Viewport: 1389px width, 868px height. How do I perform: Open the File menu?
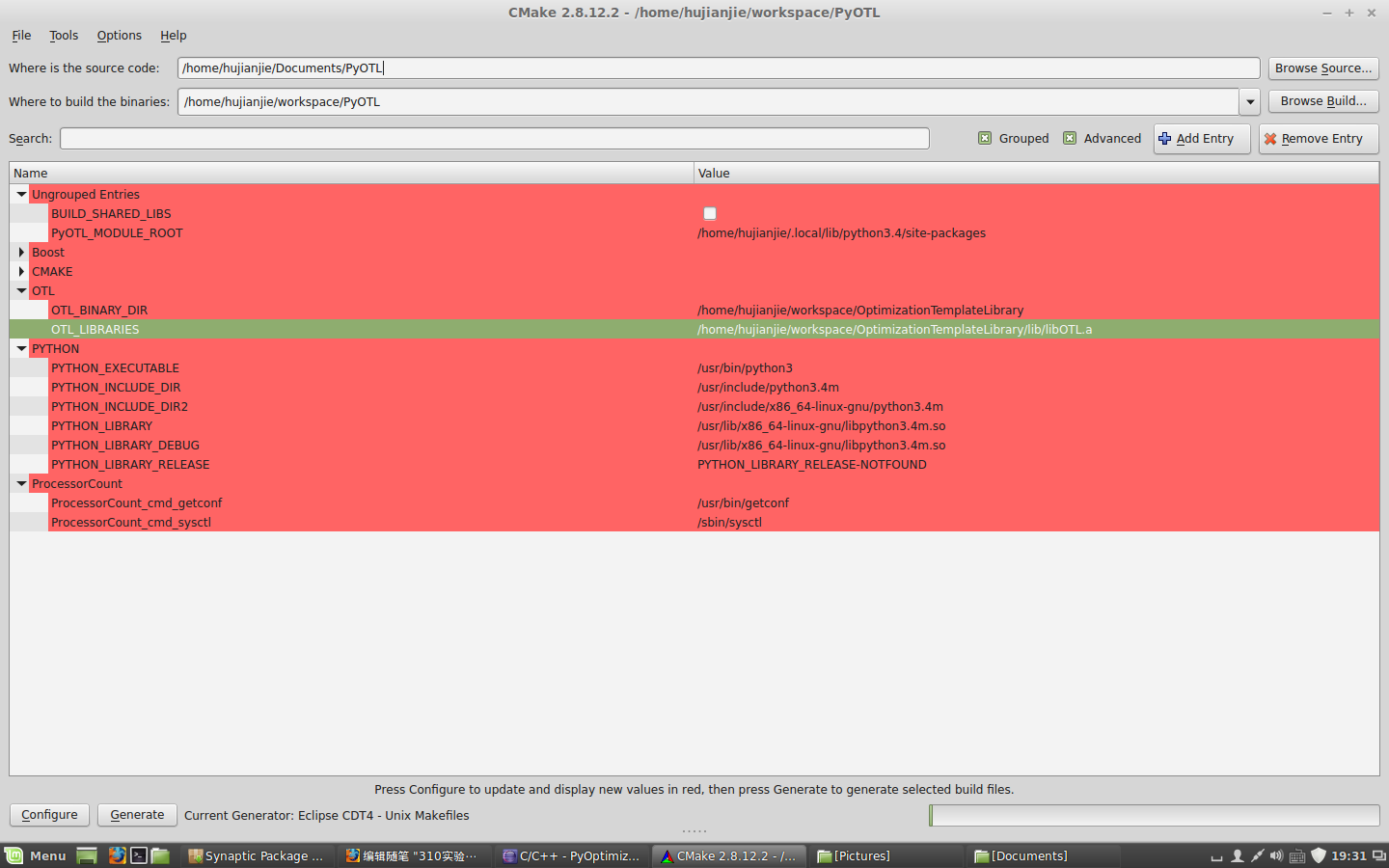[x=21, y=35]
